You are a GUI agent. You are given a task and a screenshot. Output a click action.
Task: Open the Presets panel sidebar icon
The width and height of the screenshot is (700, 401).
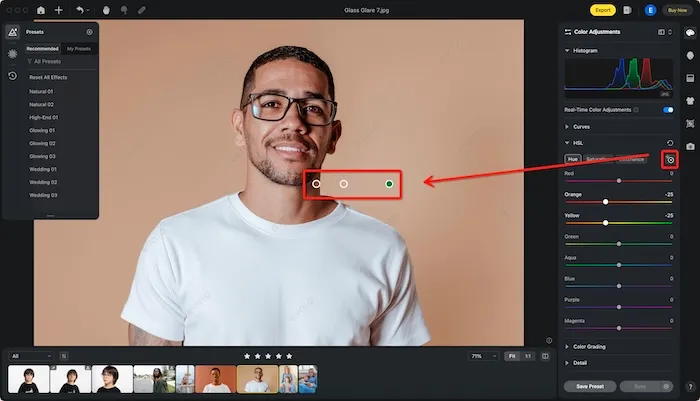(12, 32)
